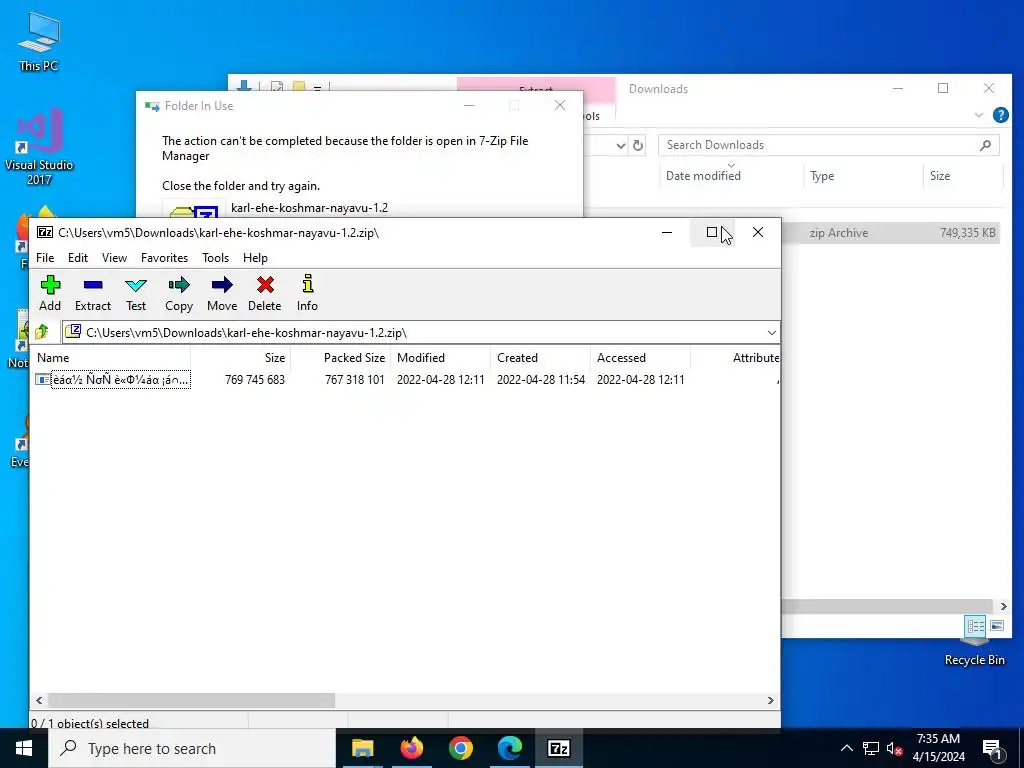Image resolution: width=1024 pixels, height=768 pixels.
Task: Go up one folder level in 7-Zip
Action: pos(42,332)
